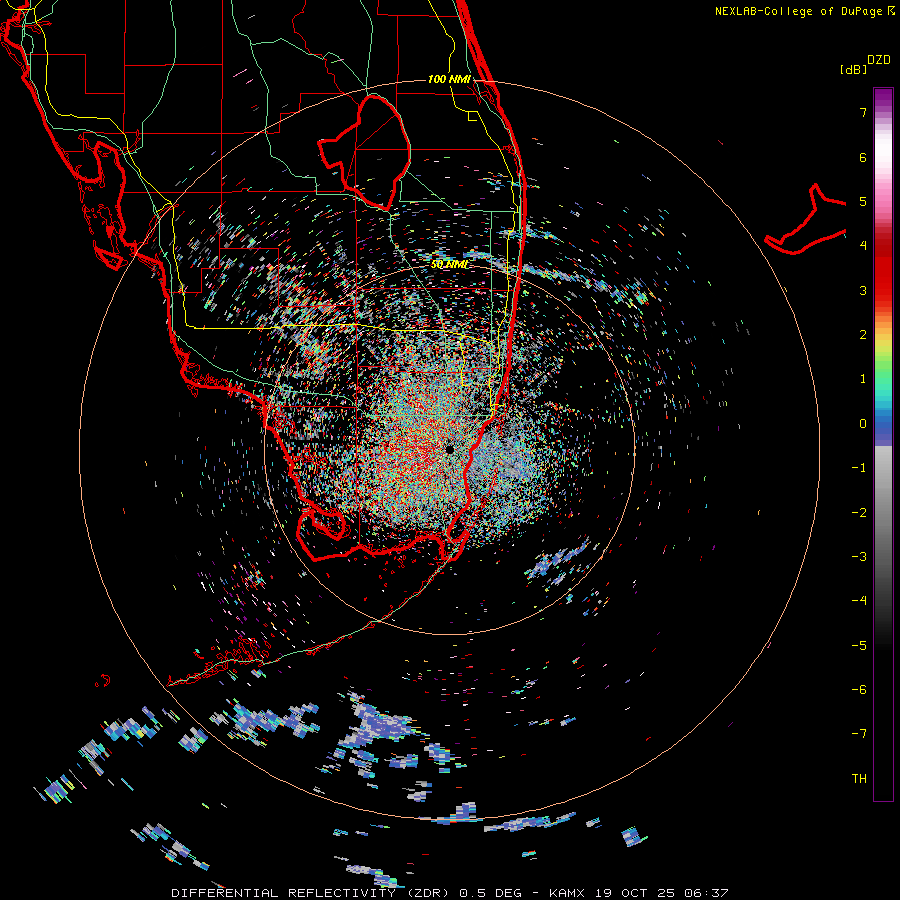Click the NEXLAB-College of DuPage watermark text
Image resolution: width=900 pixels, height=900 pixels.
(x=804, y=11)
